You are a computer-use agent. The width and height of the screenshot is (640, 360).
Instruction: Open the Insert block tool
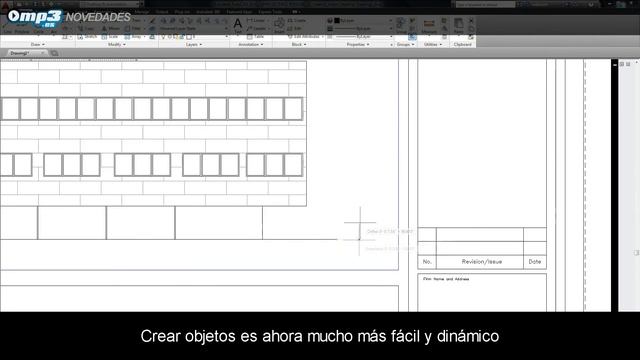279,25
